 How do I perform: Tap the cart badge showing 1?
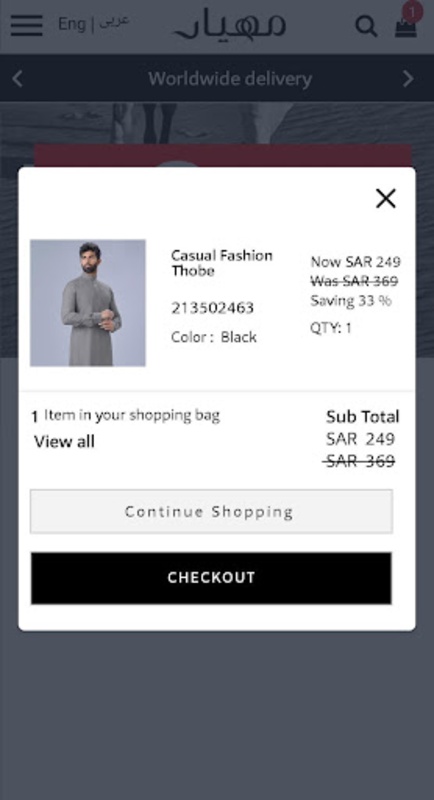click(x=412, y=11)
